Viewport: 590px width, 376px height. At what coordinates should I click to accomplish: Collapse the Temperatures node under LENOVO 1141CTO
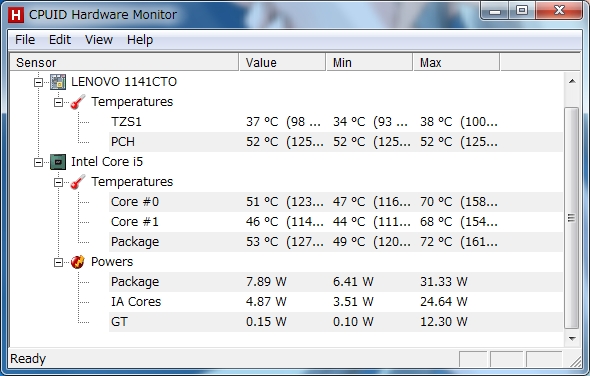click(58, 102)
